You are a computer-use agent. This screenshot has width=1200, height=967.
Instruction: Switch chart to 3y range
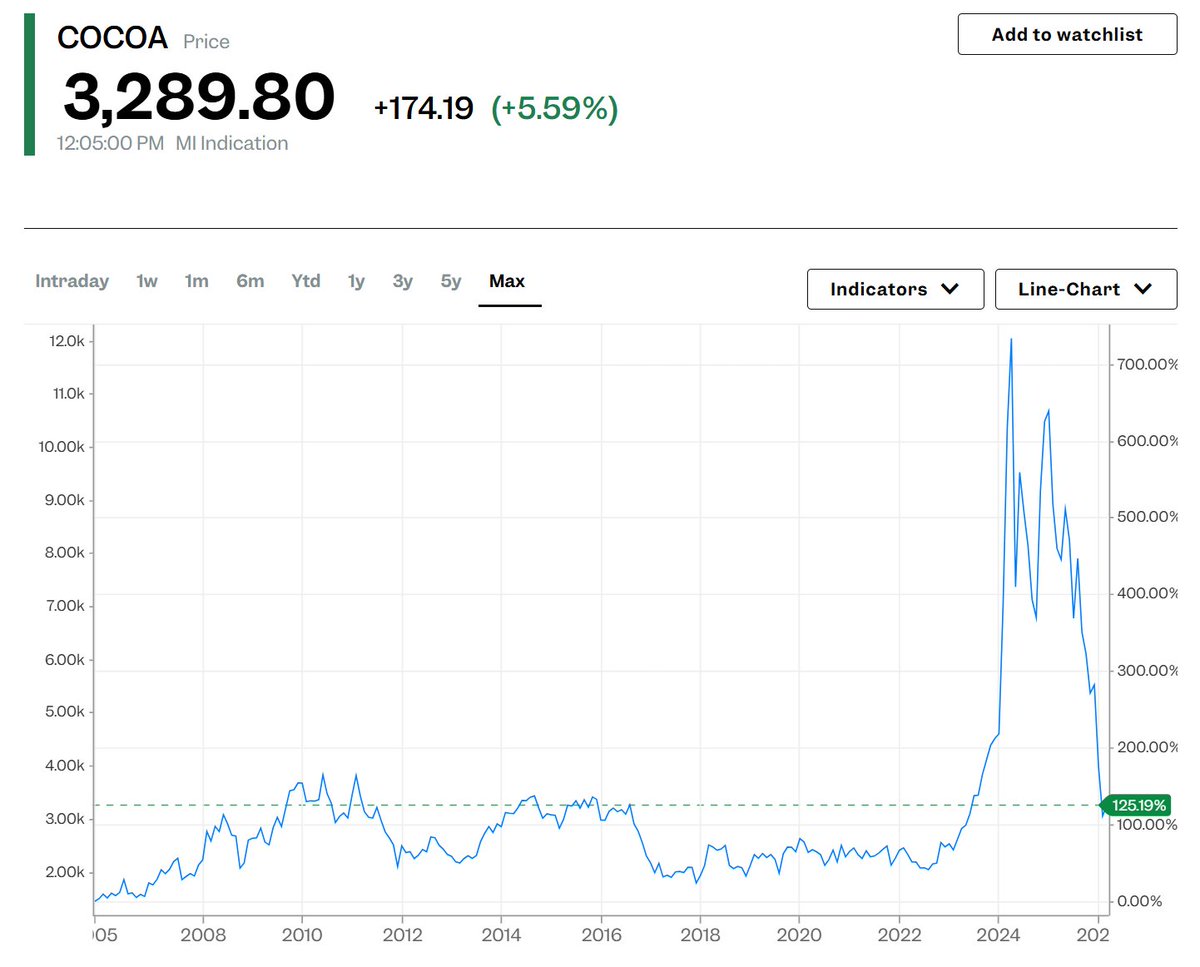(x=402, y=281)
